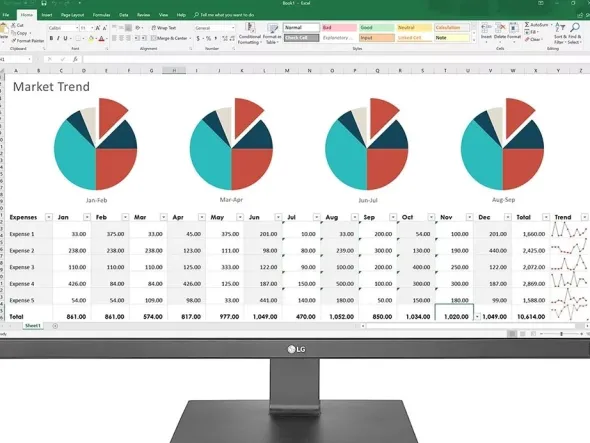The width and height of the screenshot is (590, 443).
Task: Open the Sort & Filter tool
Action: pyautogui.click(x=560, y=33)
